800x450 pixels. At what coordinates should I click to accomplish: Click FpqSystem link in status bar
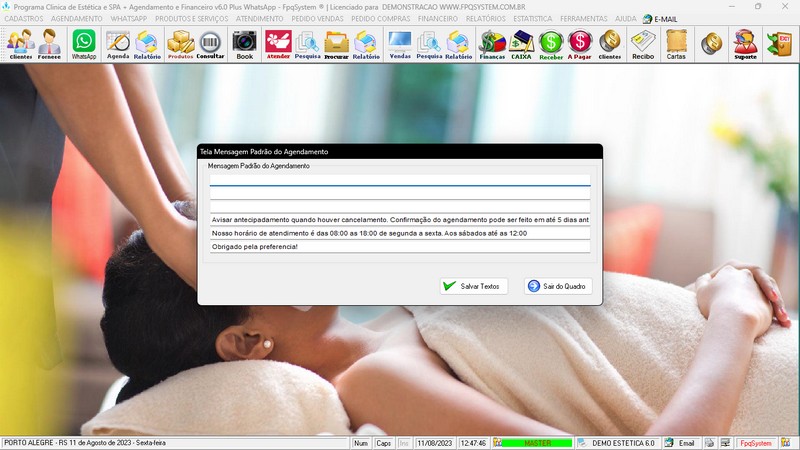[x=756, y=443]
